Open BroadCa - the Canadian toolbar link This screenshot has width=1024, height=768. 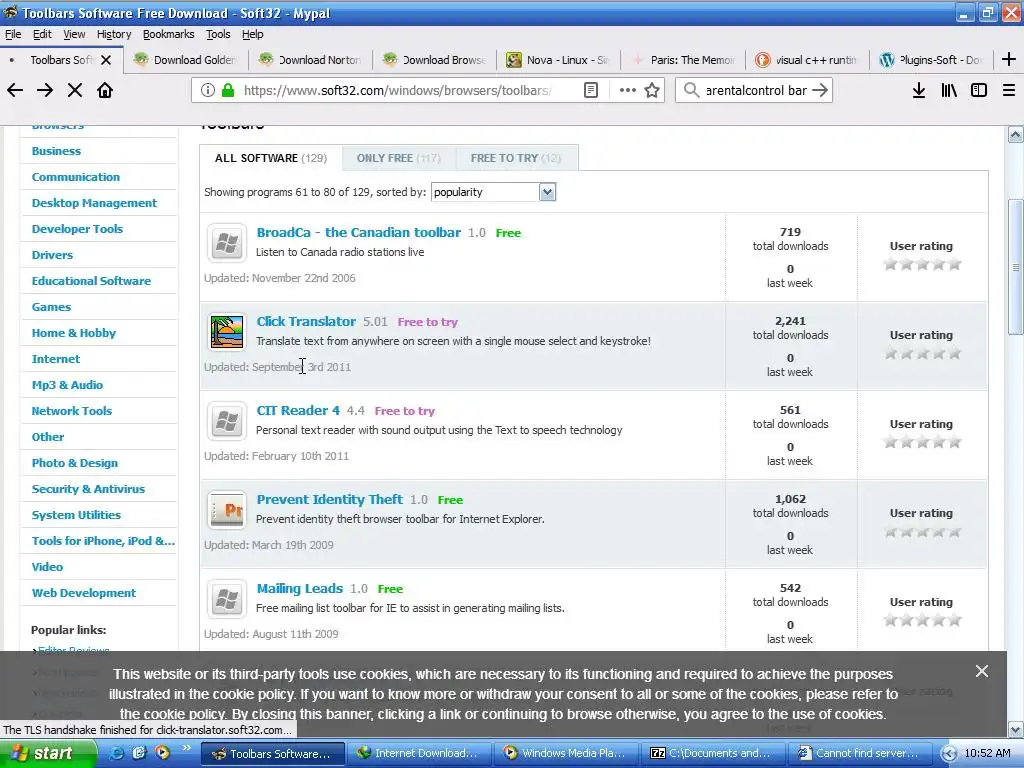click(x=359, y=232)
